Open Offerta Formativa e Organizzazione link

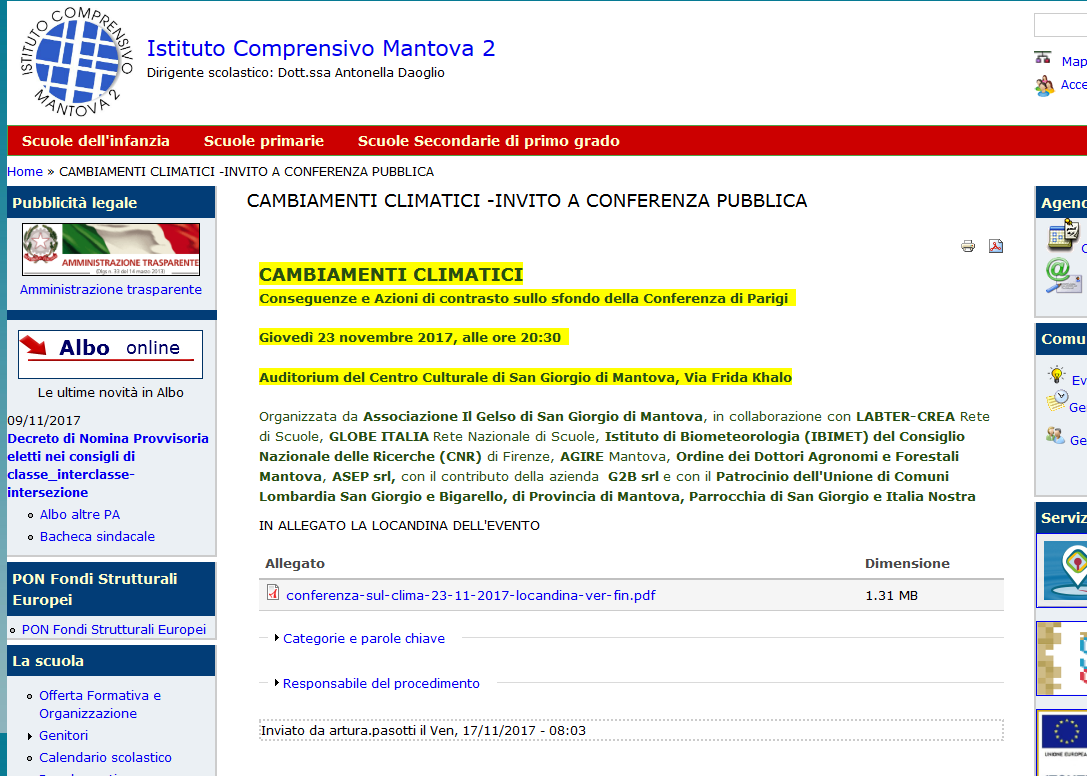tap(100, 704)
